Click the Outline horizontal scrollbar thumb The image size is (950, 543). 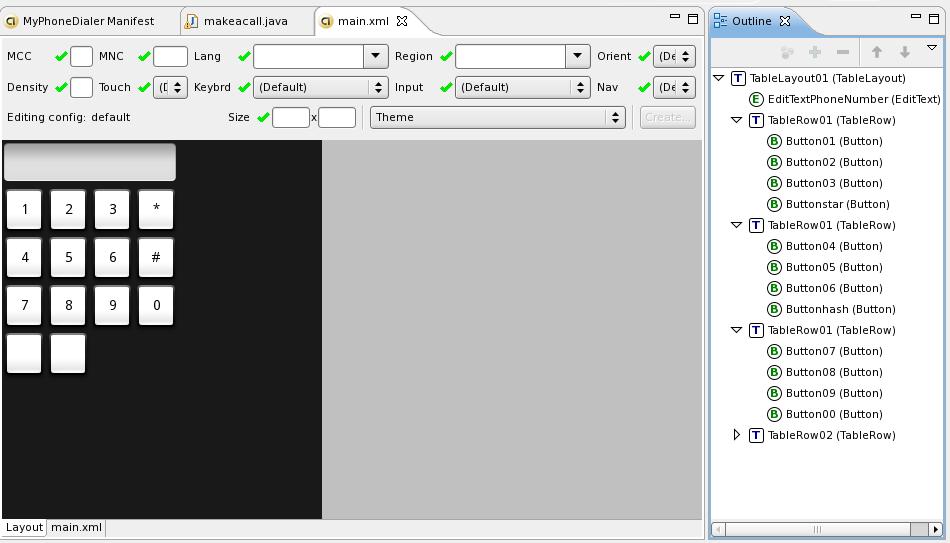(x=818, y=529)
